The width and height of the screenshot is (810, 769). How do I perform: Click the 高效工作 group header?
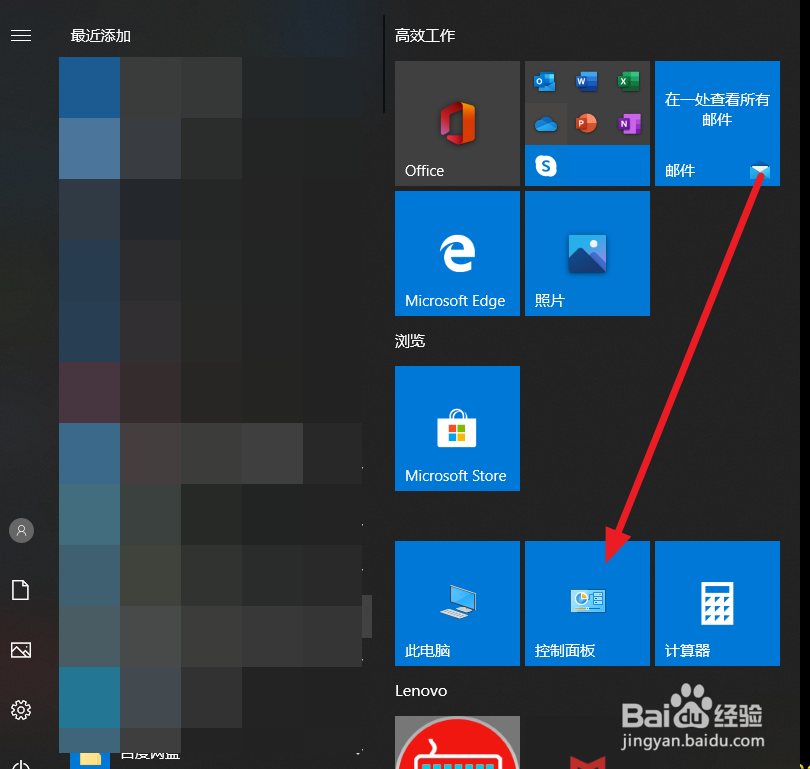click(425, 36)
